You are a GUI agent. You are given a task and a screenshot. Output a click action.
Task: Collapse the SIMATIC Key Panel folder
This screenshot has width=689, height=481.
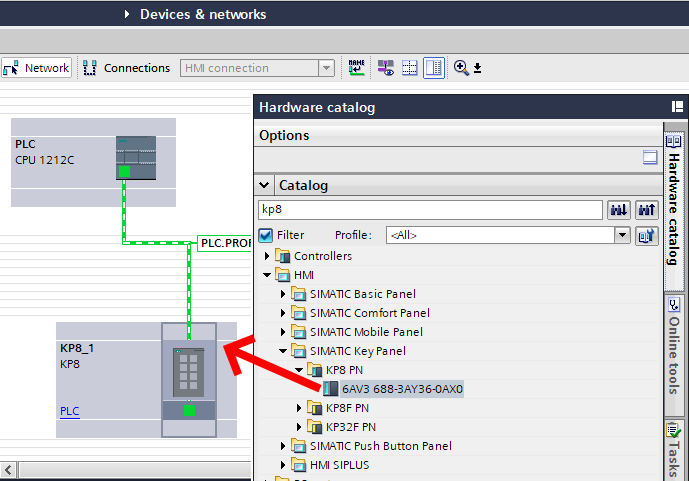[283, 351]
